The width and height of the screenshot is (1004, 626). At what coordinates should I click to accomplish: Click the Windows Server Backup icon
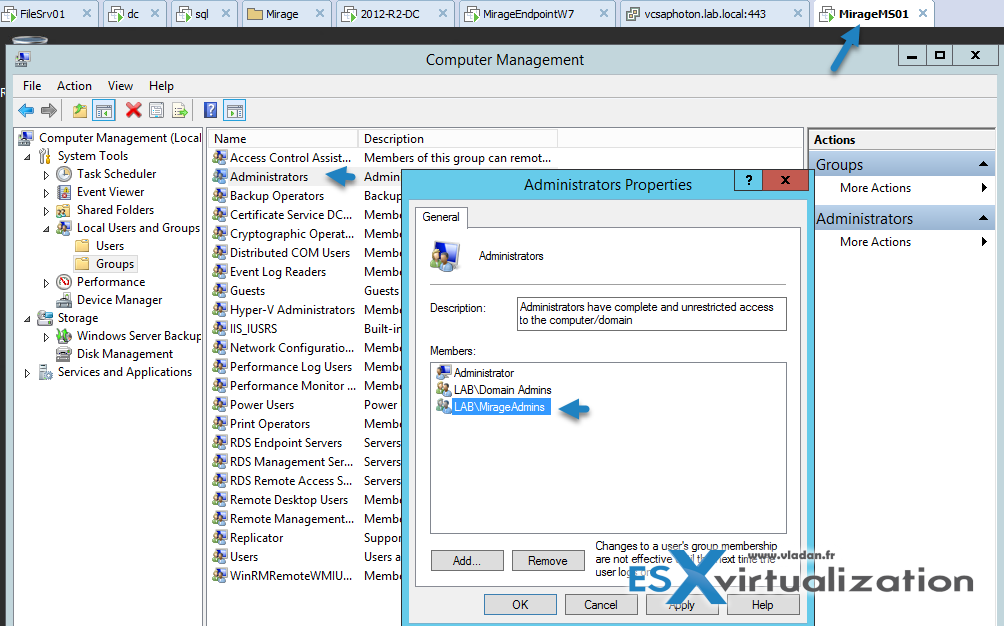(x=64, y=336)
